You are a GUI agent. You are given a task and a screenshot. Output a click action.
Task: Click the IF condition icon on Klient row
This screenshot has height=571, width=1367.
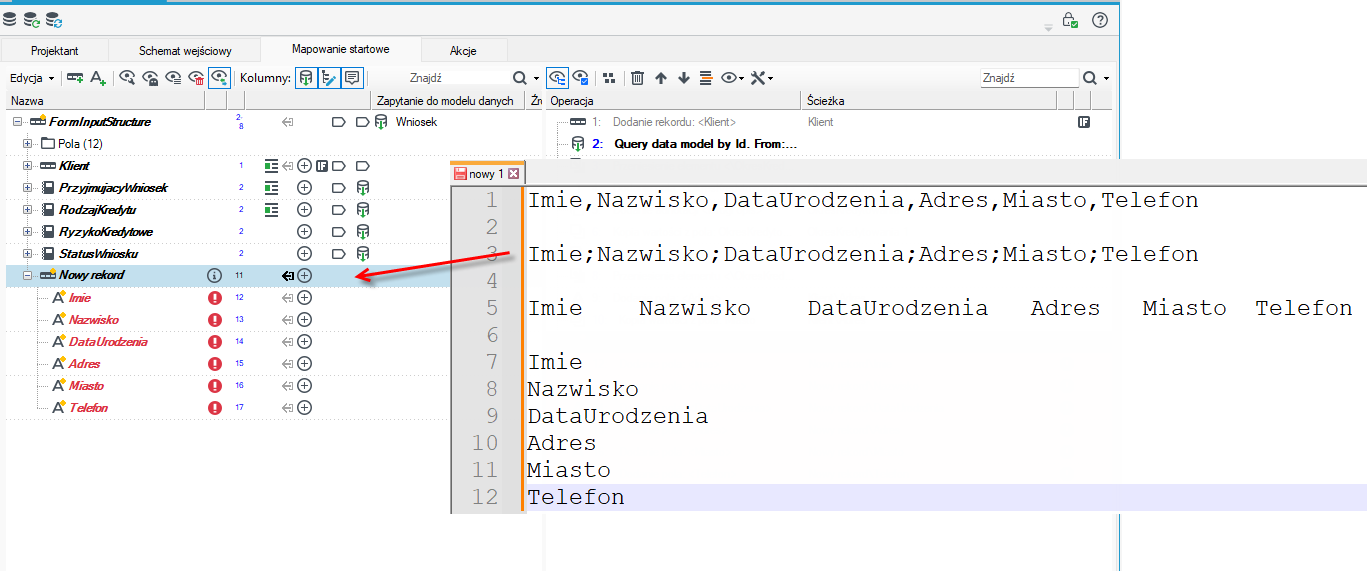tap(322, 166)
